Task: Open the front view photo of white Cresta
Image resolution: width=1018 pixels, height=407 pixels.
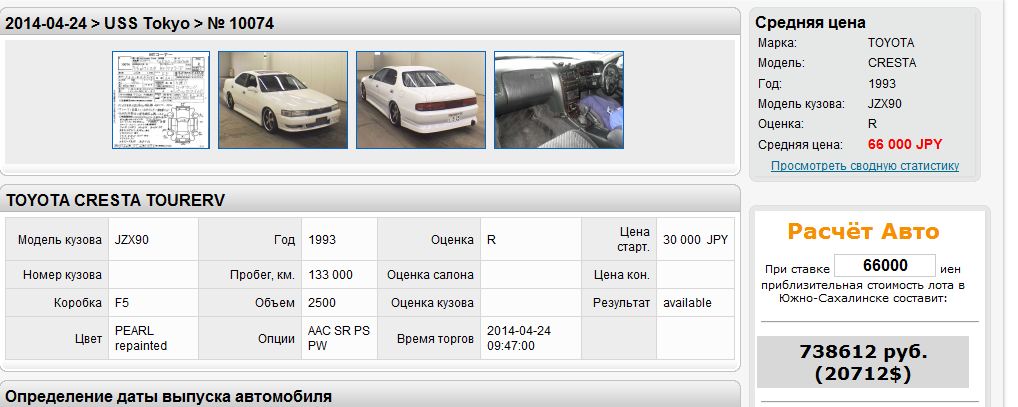Action: point(283,100)
